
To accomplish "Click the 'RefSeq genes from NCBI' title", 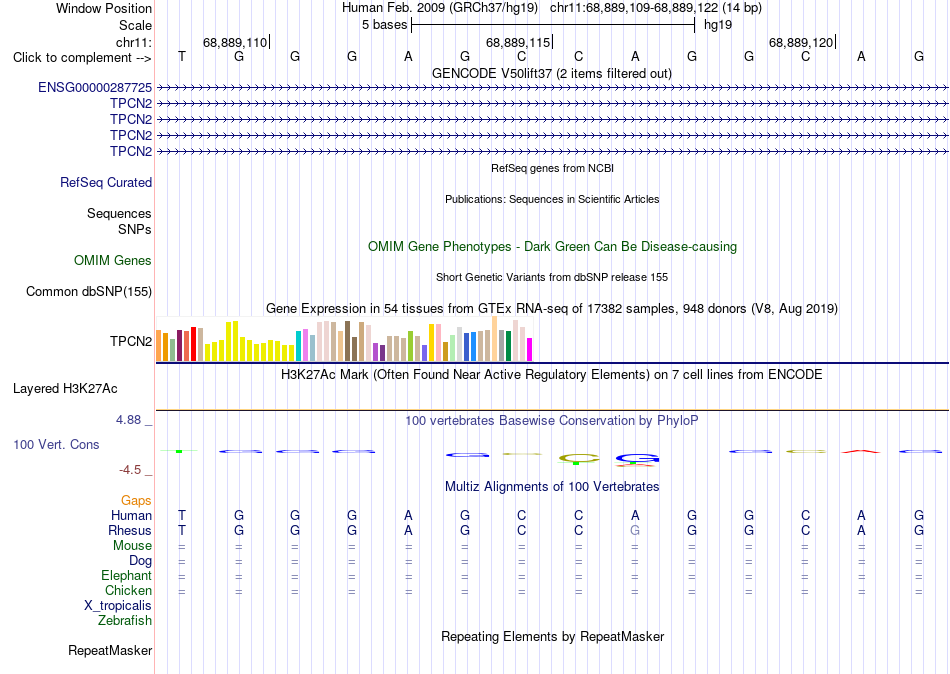I will pos(553,168).
